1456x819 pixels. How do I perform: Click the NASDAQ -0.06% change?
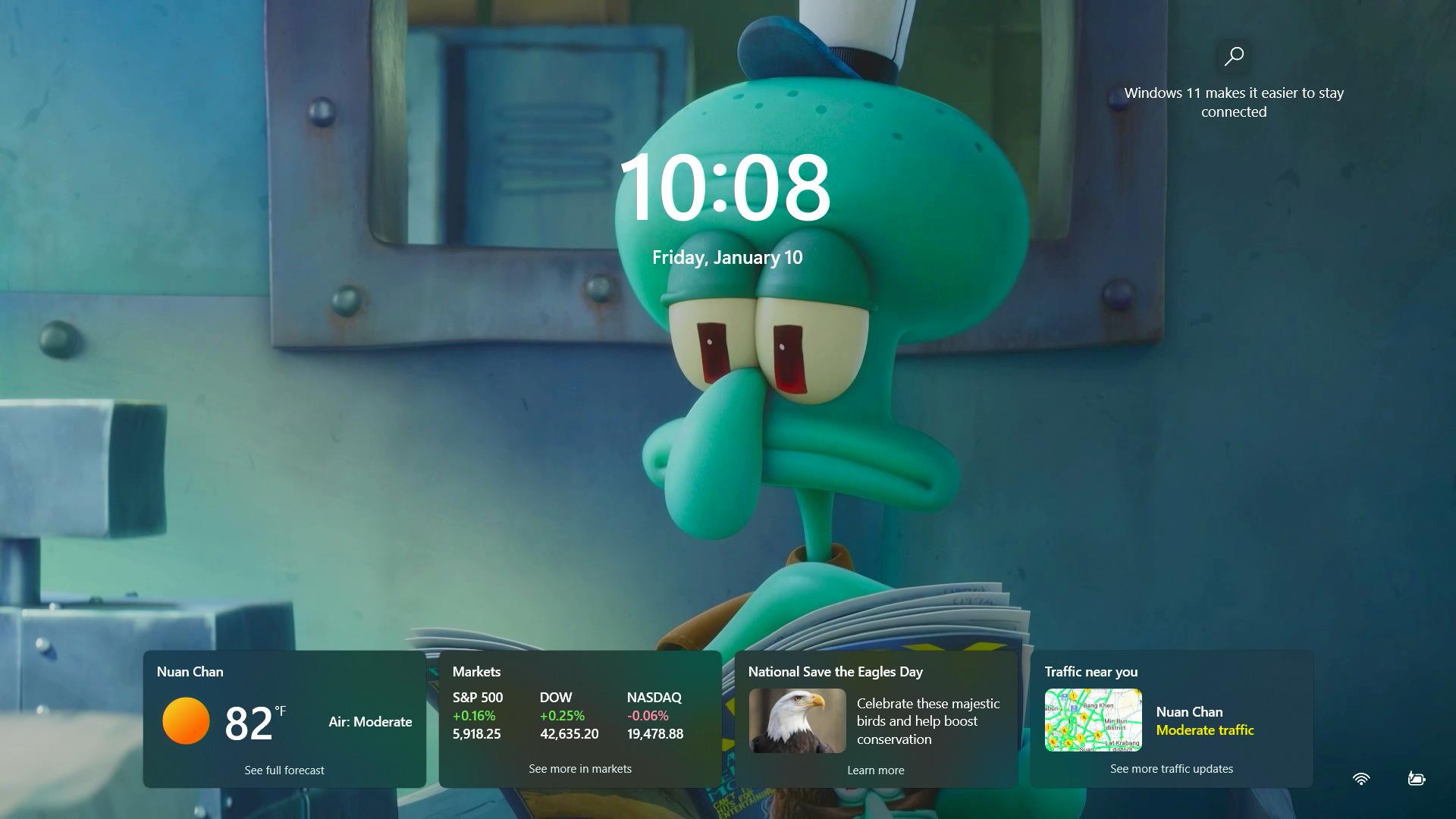pos(648,716)
